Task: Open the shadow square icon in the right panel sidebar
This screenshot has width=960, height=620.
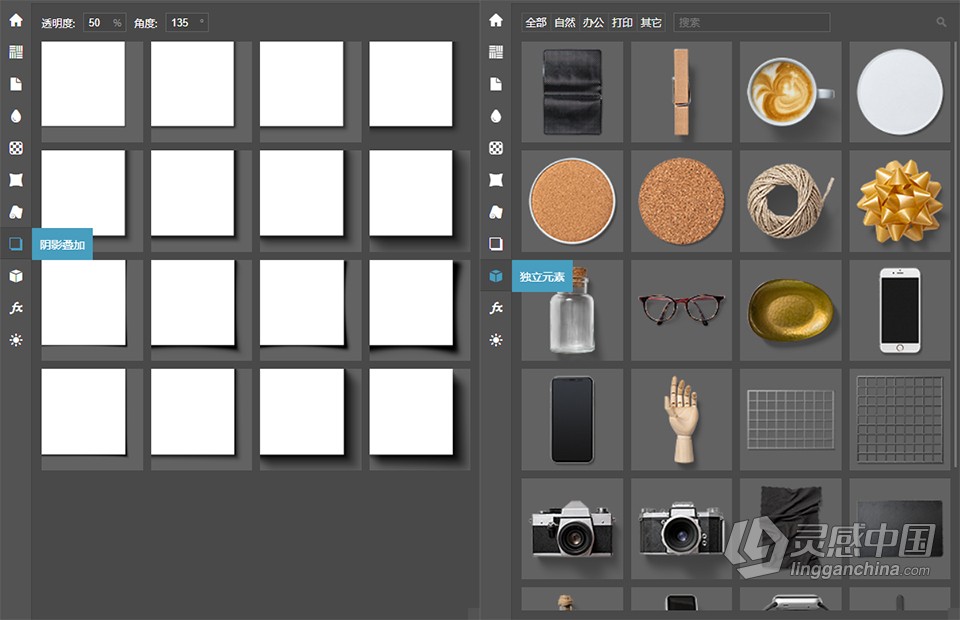Action: tap(496, 244)
